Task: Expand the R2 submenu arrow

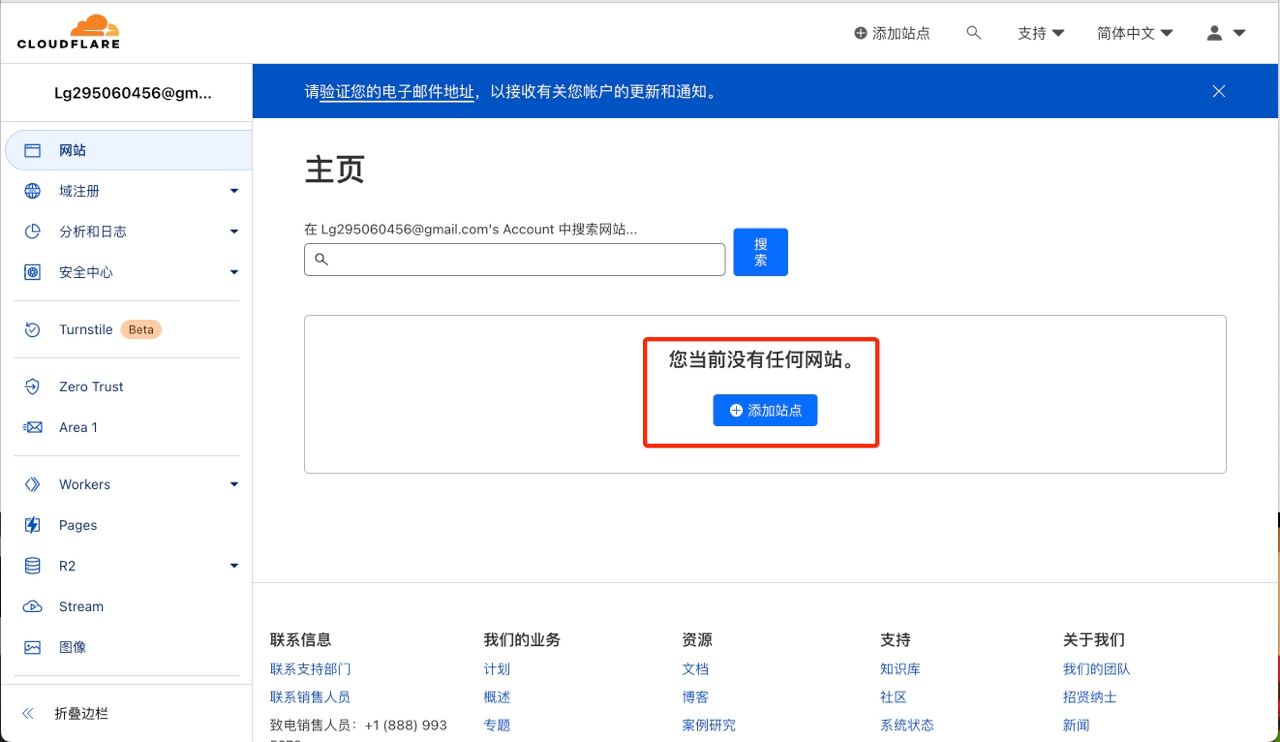Action: 234,566
